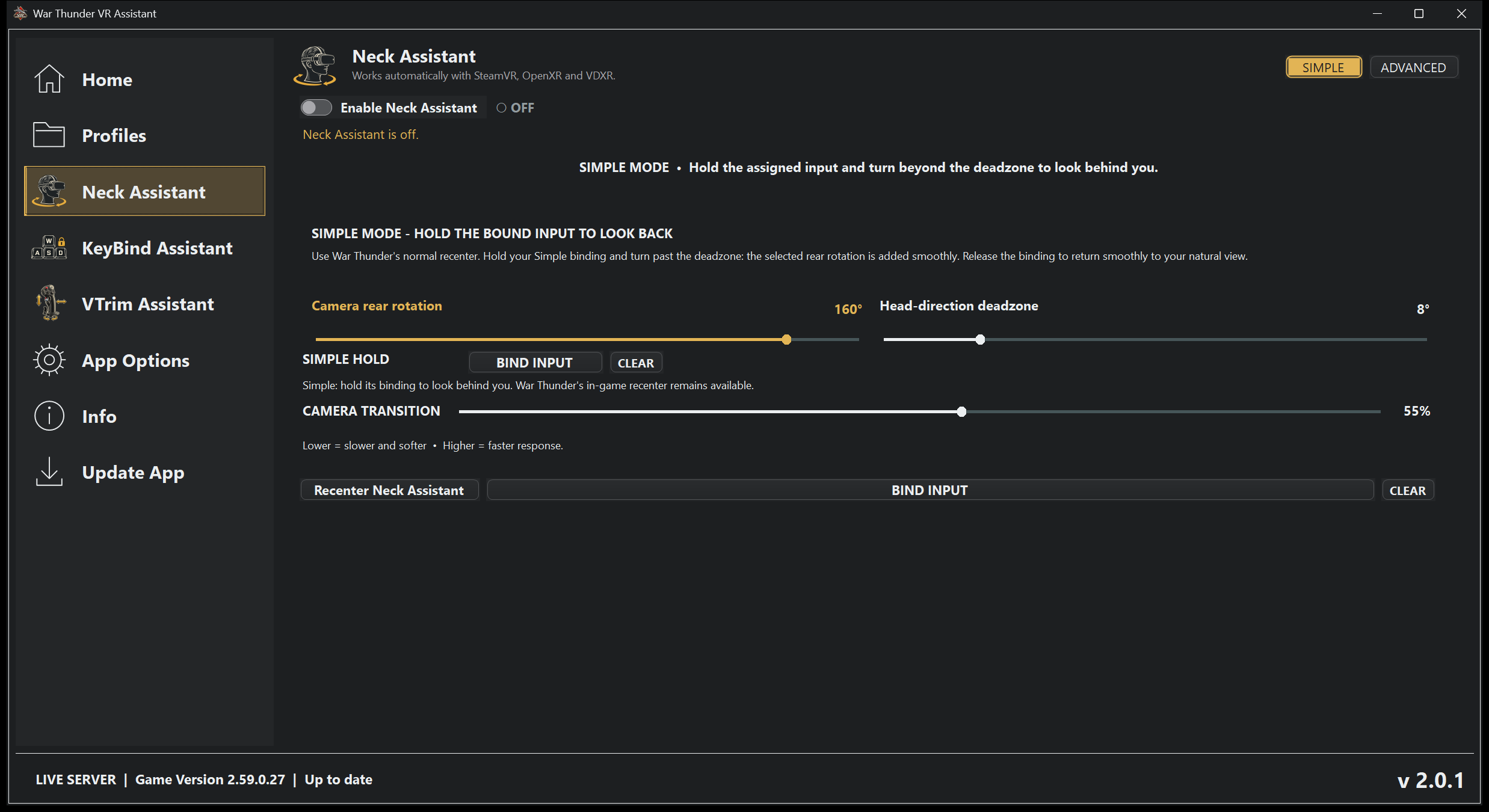The height and width of the screenshot is (812, 1489).
Task: Click the Head-direction deadzone slider handle
Action: pos(980,339)
